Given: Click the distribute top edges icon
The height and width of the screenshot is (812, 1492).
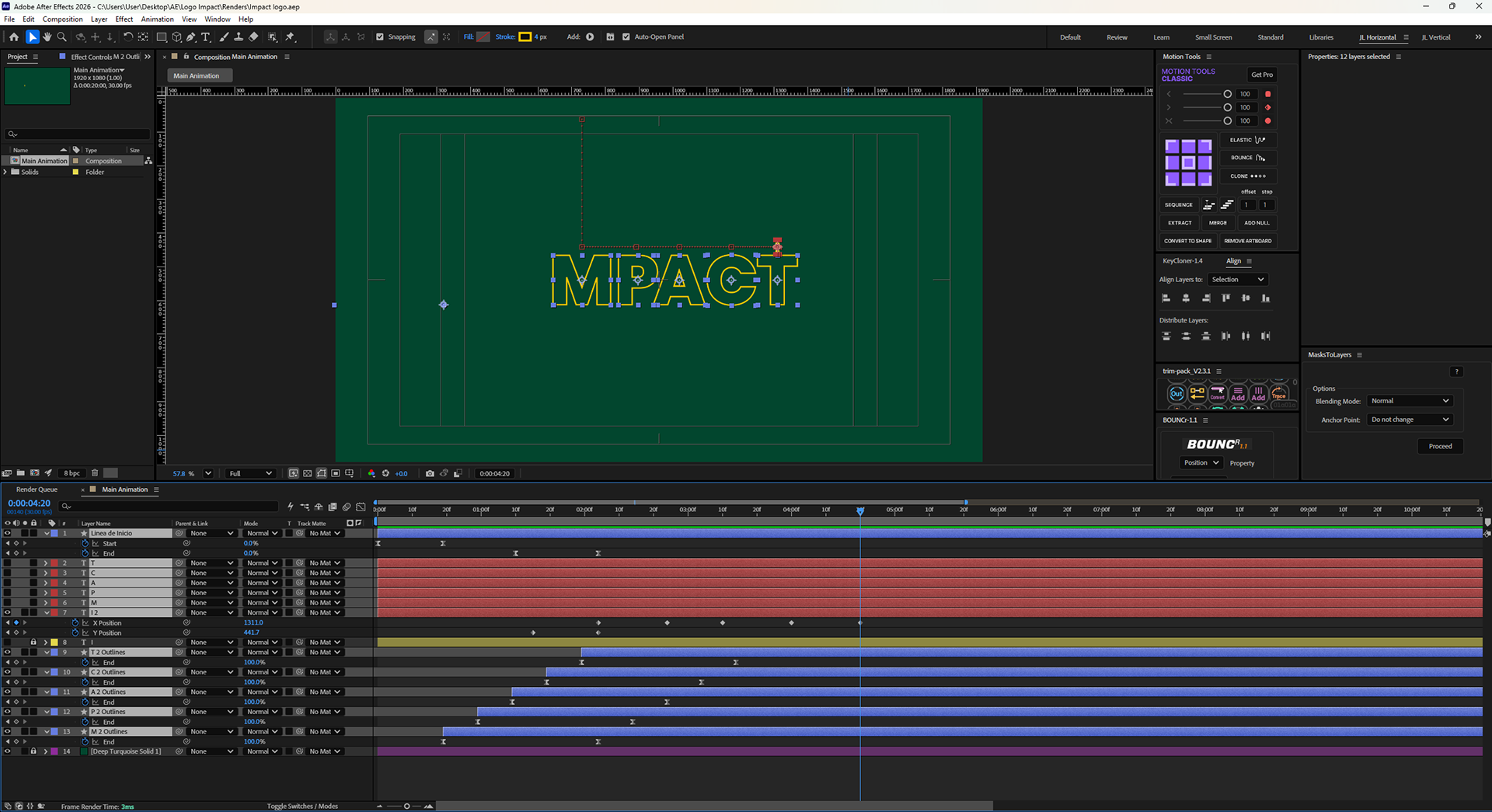Looking at the screenshot, I should click(1166, 336).
